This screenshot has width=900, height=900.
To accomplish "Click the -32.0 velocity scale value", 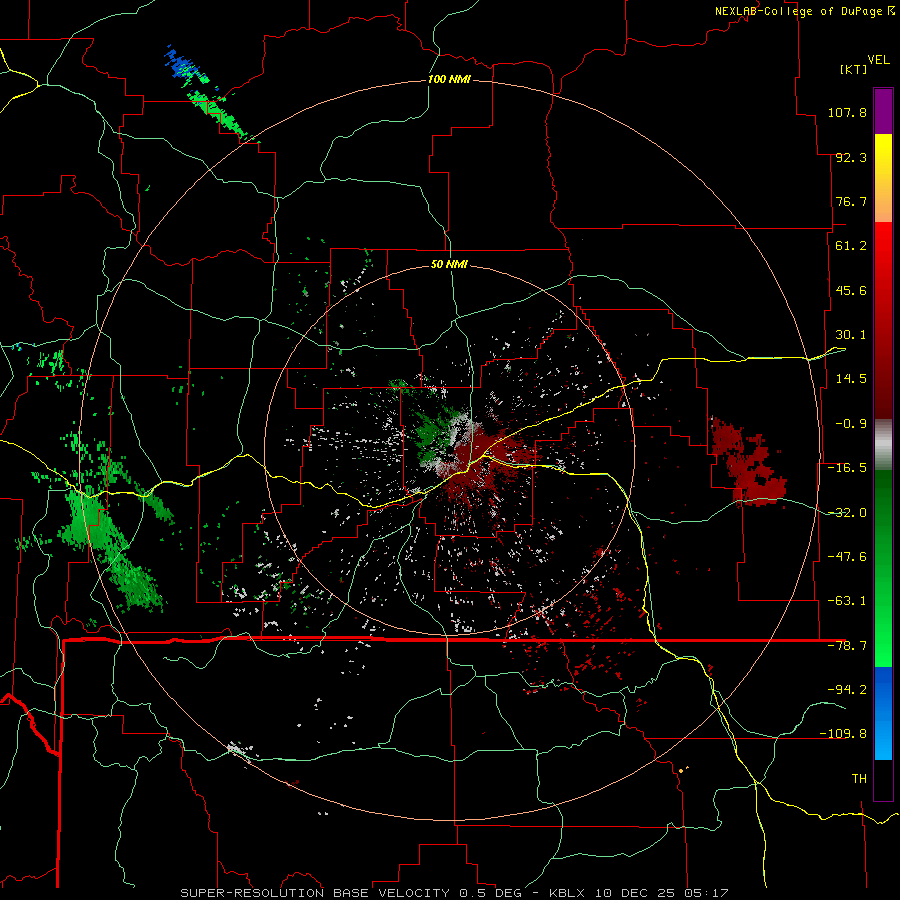I will pyautogui.click(x=847, y=513).
